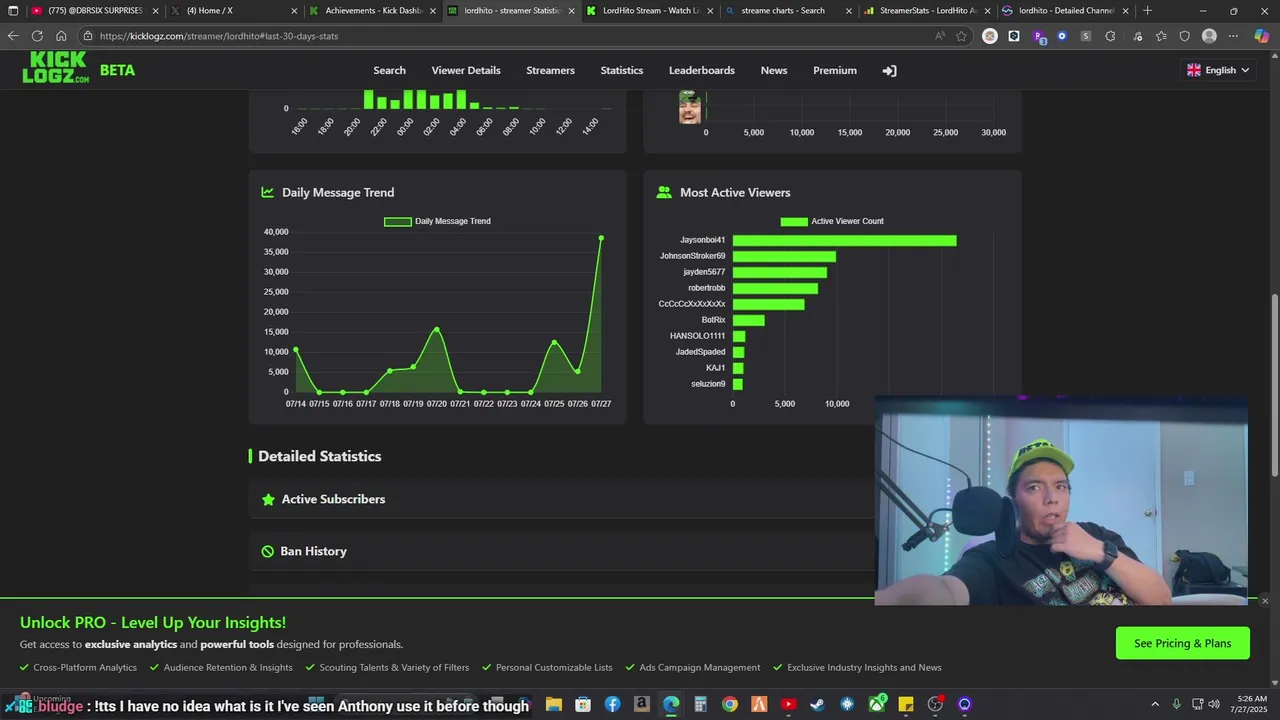Switch to LordHito Stream - Watch Live tab
Viewport: 1280px width, 720px height.
[x=649, y=11]
